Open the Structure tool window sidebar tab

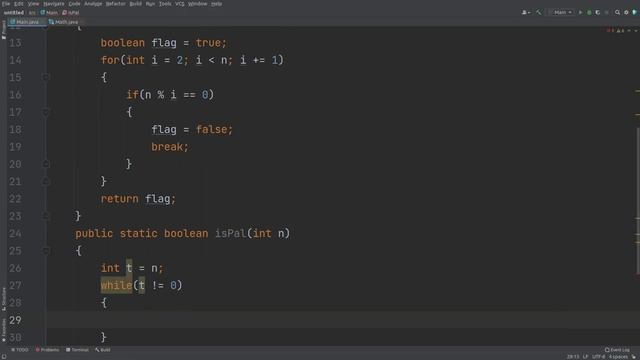[x=4, y=299]
